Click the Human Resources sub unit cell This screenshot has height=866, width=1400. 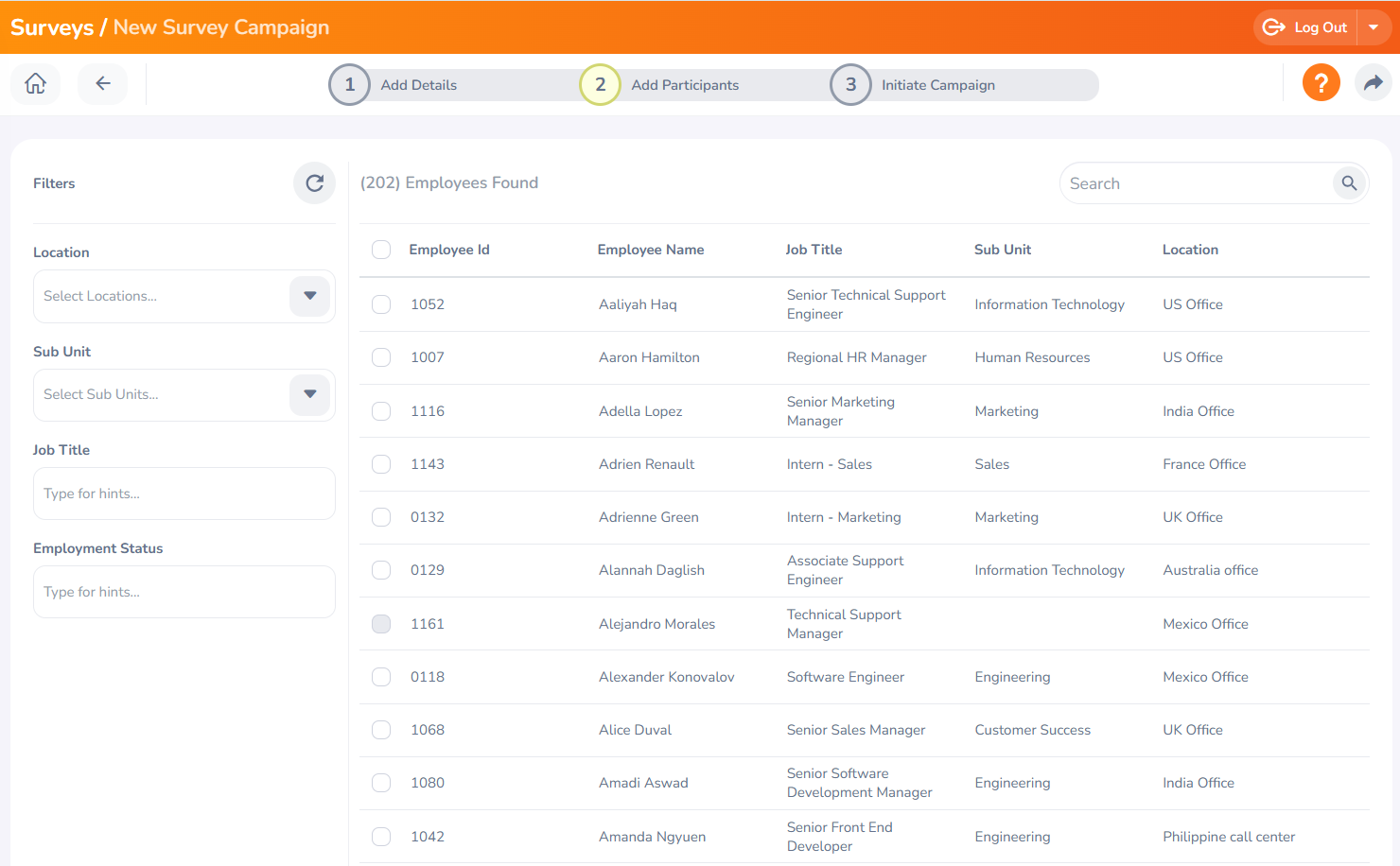(1033, 357)
